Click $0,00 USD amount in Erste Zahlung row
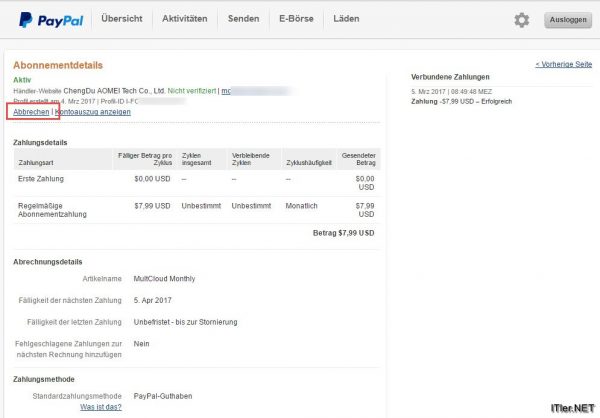This screenshot has height=418, width=600. click(x=152, y=179)
